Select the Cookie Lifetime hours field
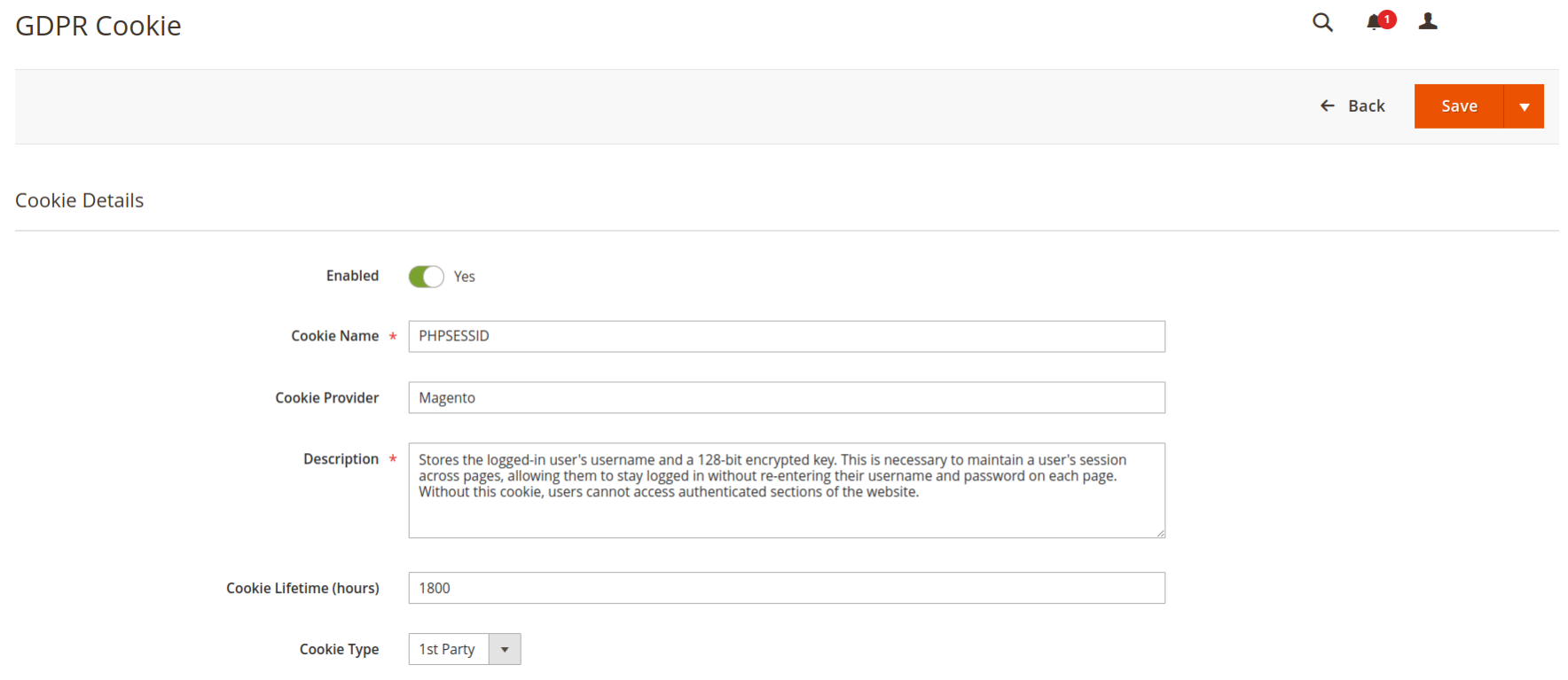The image size is (1568, 680). 786,588
